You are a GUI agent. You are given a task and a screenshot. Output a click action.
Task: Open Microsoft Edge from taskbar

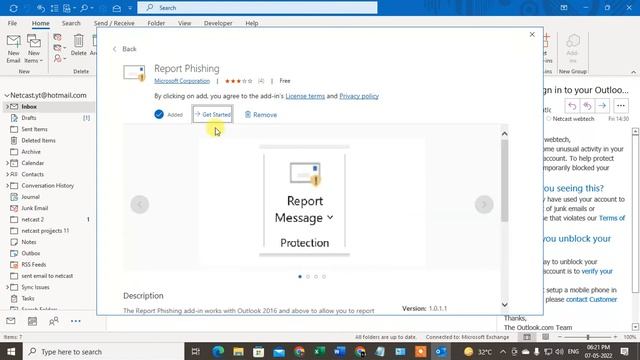[218, 351]
